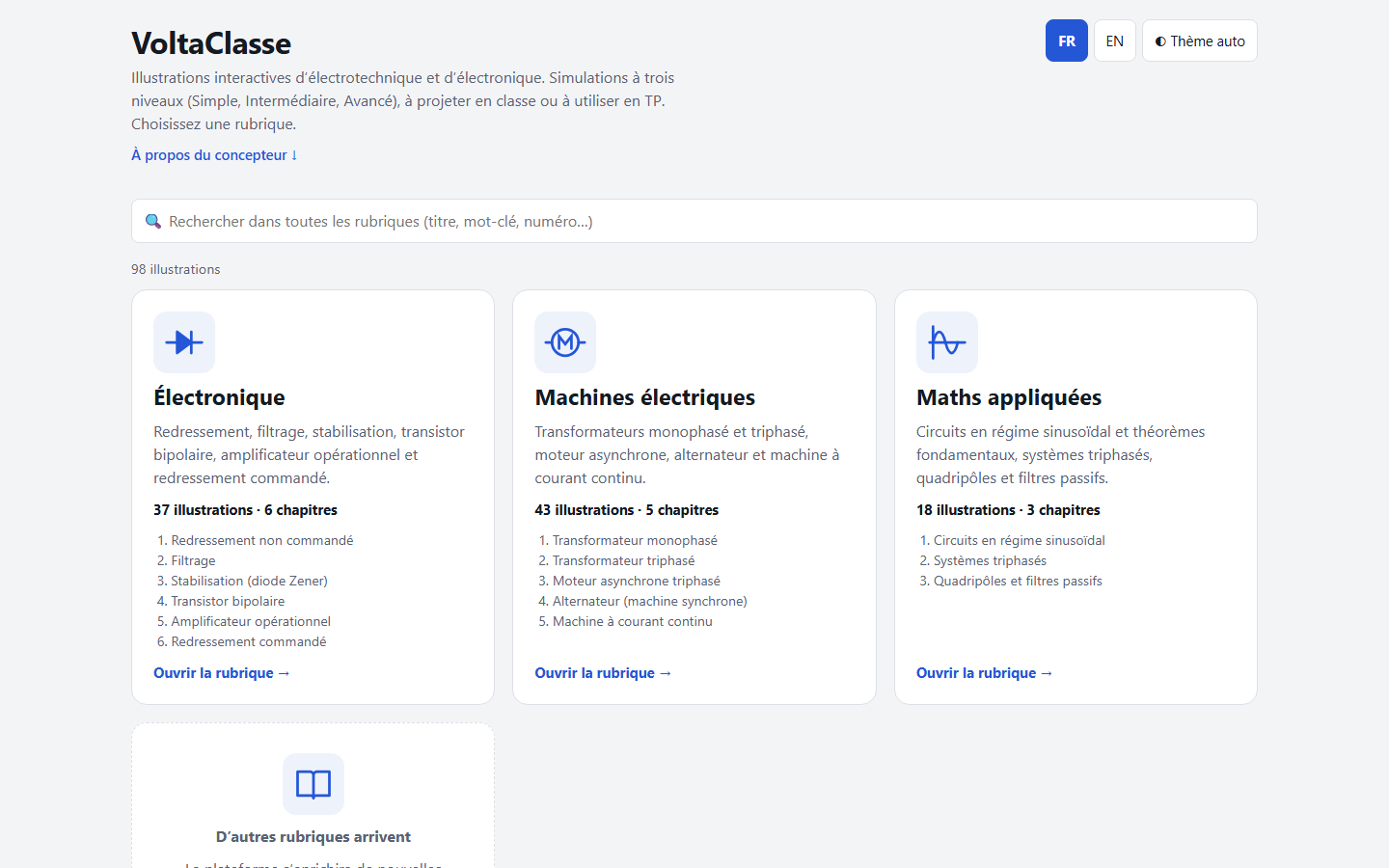Click the motor icon on Machines électriques card
This screenshot has height=868, width=1389.
565,342
